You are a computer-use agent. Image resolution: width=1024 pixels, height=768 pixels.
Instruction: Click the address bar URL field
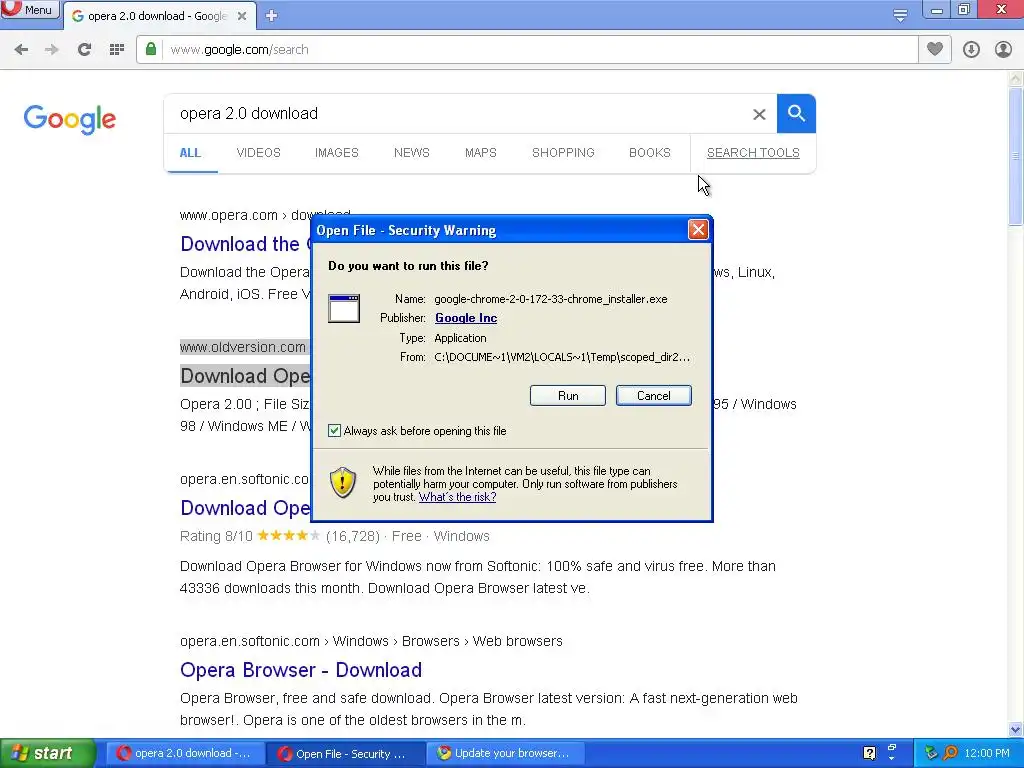pyautogui.click(x=527, y=50)
